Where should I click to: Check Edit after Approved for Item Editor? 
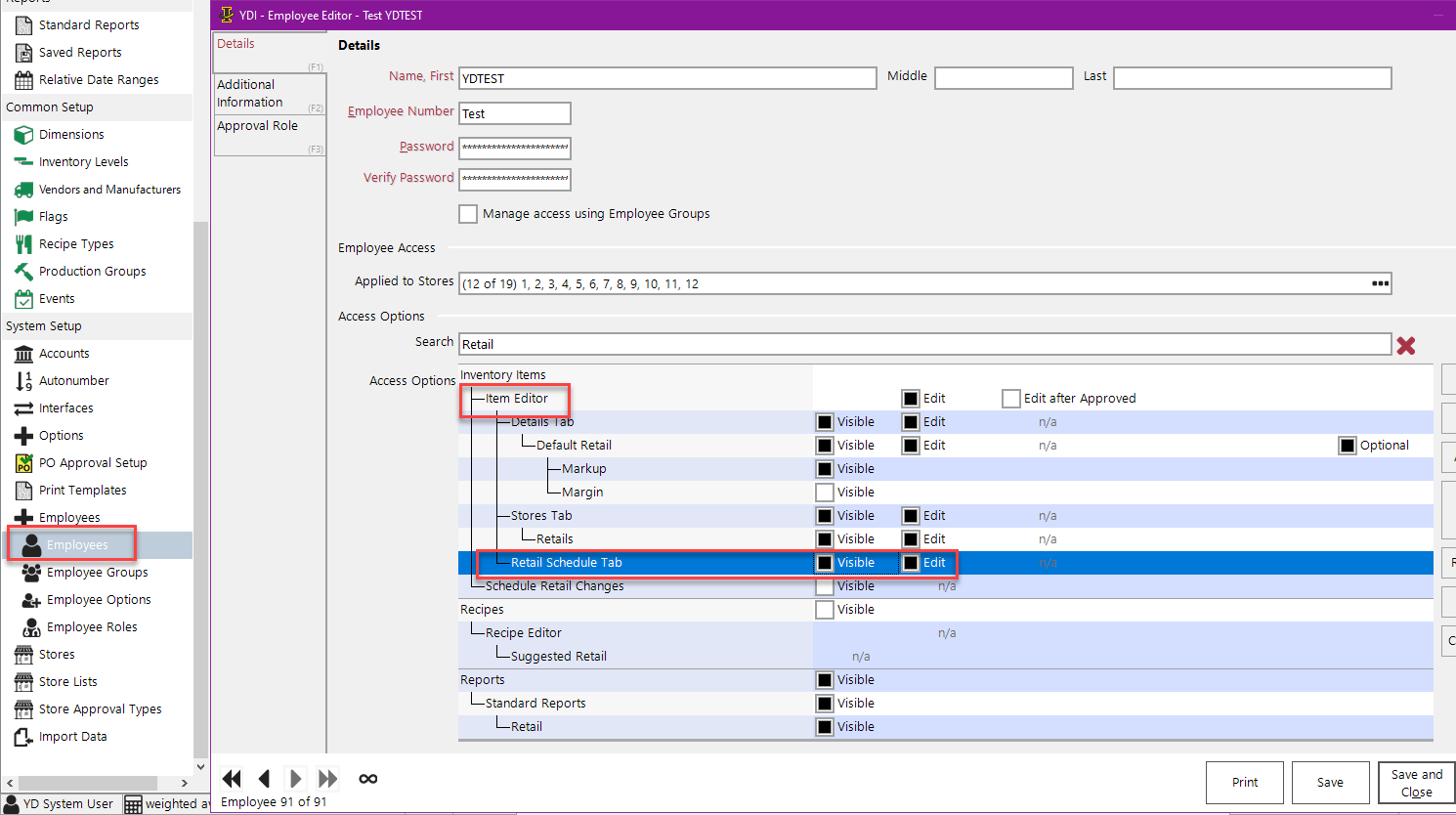click(x=1011, y=399)
